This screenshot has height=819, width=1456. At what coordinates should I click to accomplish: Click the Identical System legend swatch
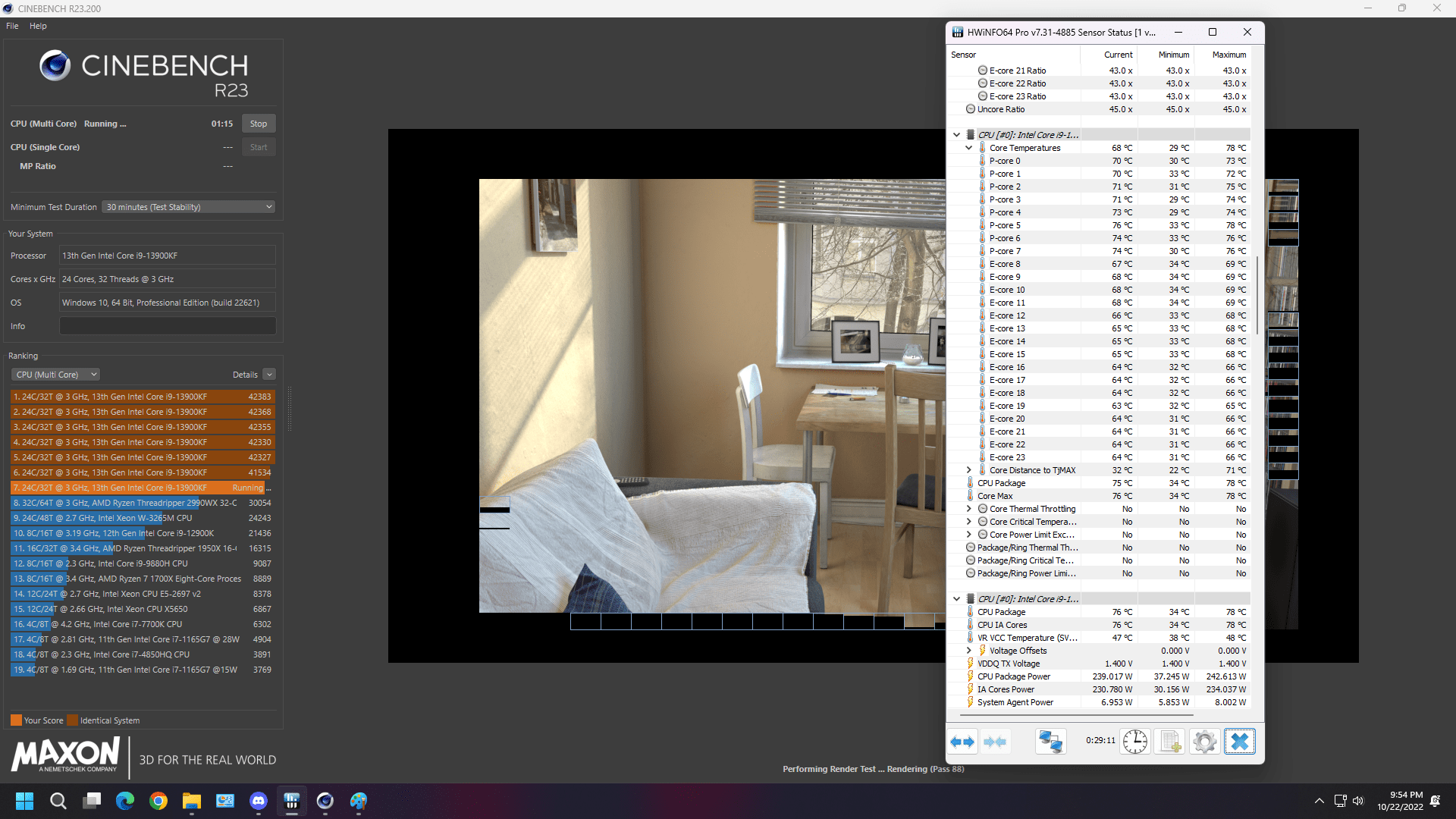pyautogui.click(x=72, y=720)
